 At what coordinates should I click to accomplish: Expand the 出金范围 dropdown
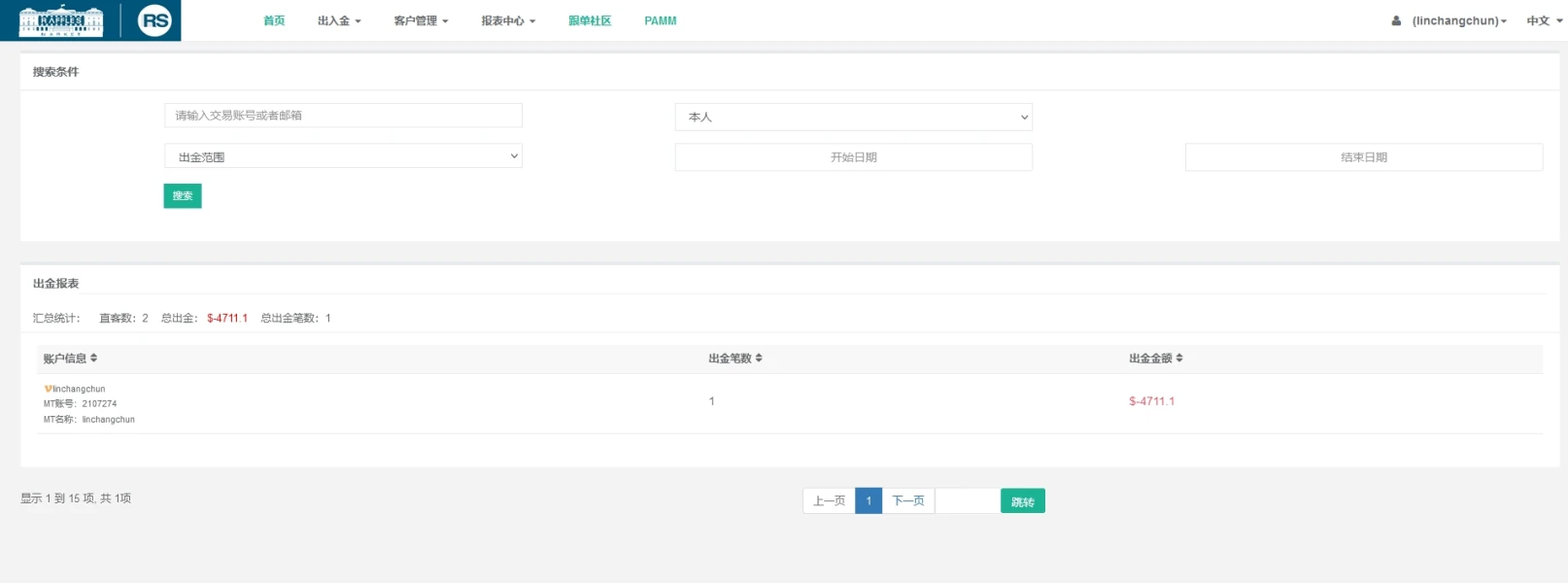(343, 156)
